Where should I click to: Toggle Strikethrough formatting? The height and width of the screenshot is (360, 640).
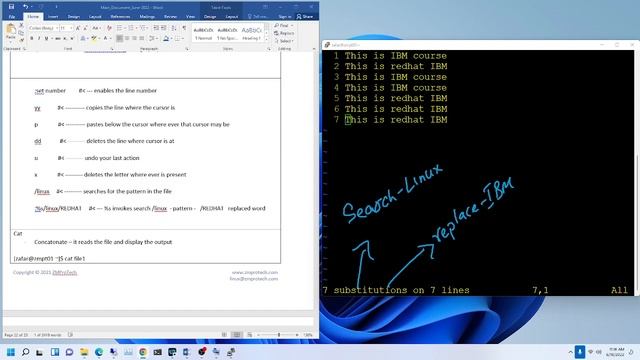[58, 38]
